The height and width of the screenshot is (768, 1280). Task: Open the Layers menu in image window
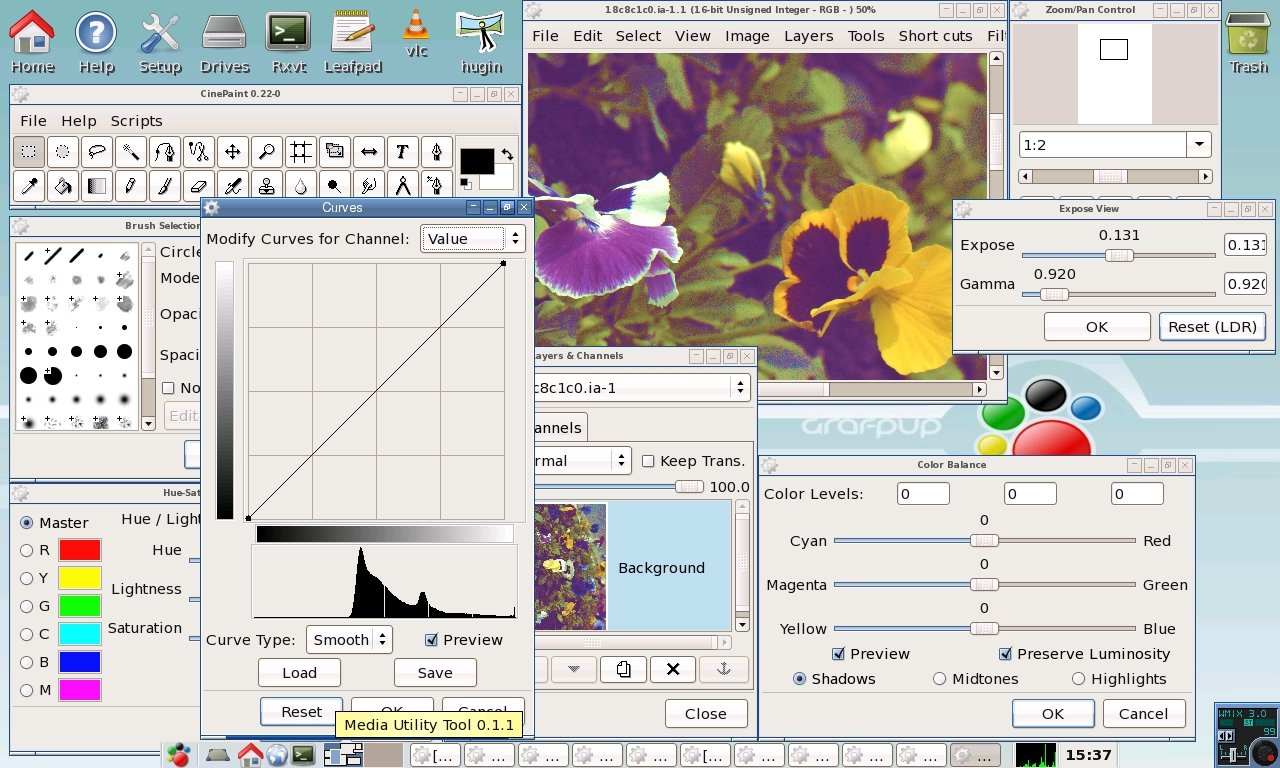coord(808,36)
